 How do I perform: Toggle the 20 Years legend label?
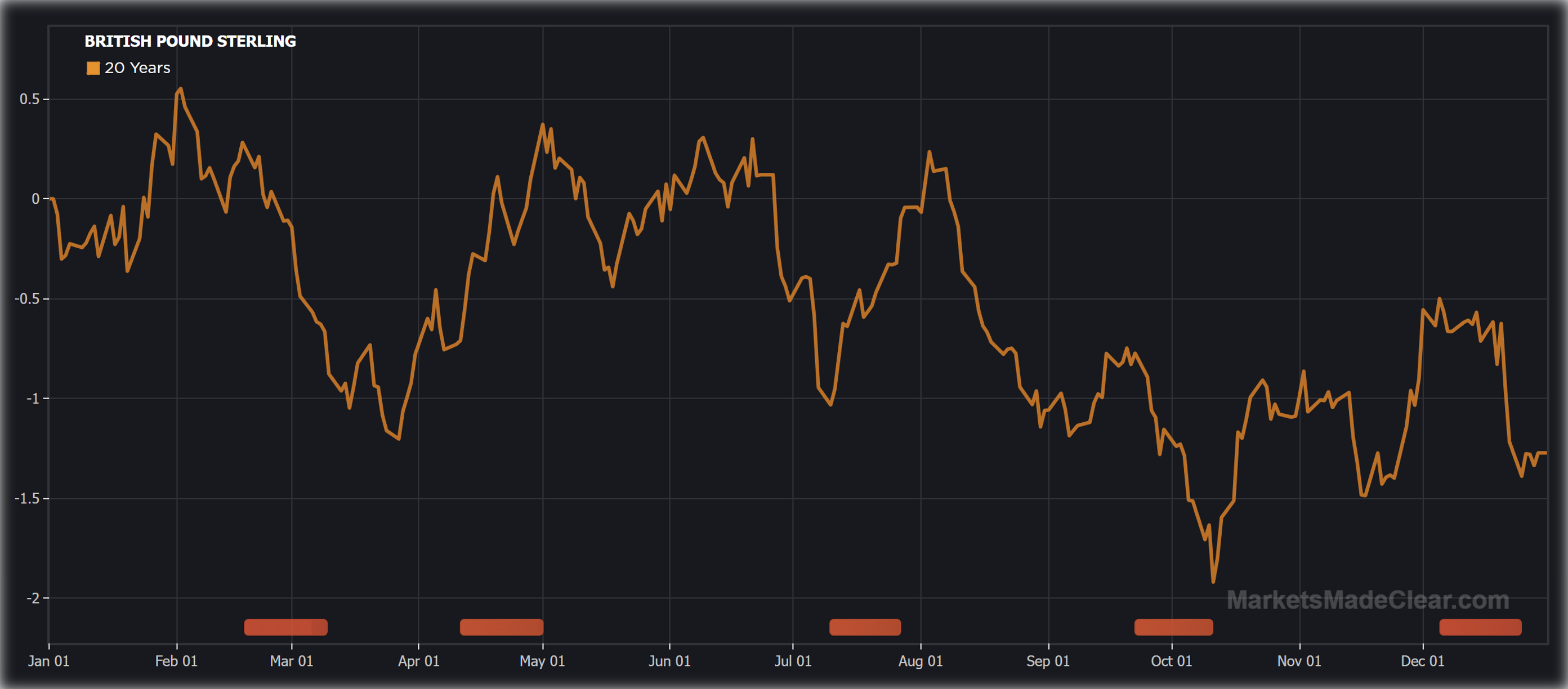click(x=137, y=68)
